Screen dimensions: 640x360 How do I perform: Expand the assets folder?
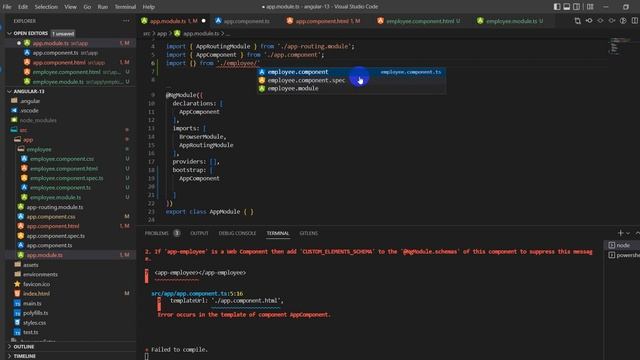click(31, 265)
